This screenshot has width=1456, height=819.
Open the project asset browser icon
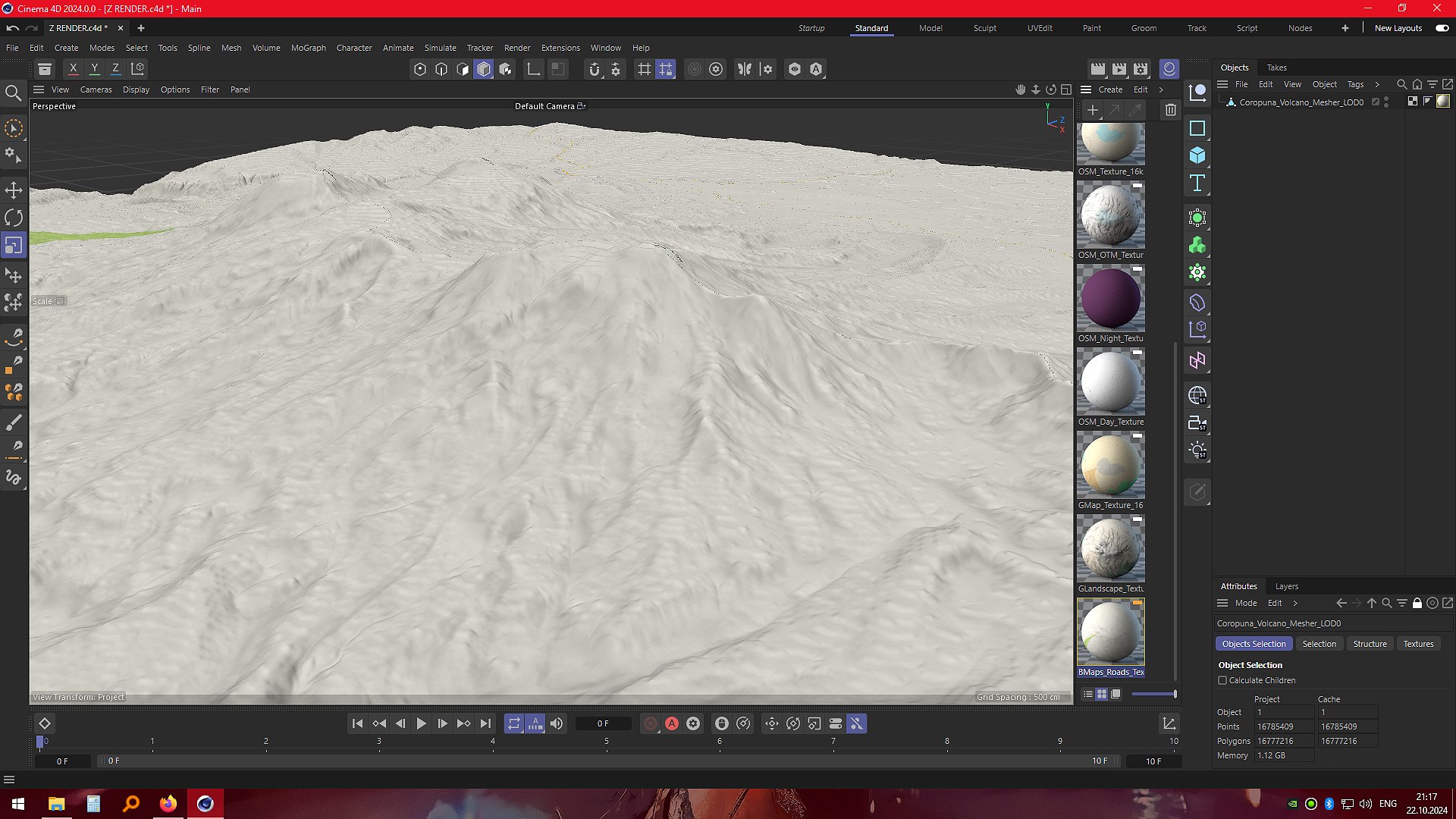click(45, 69)
